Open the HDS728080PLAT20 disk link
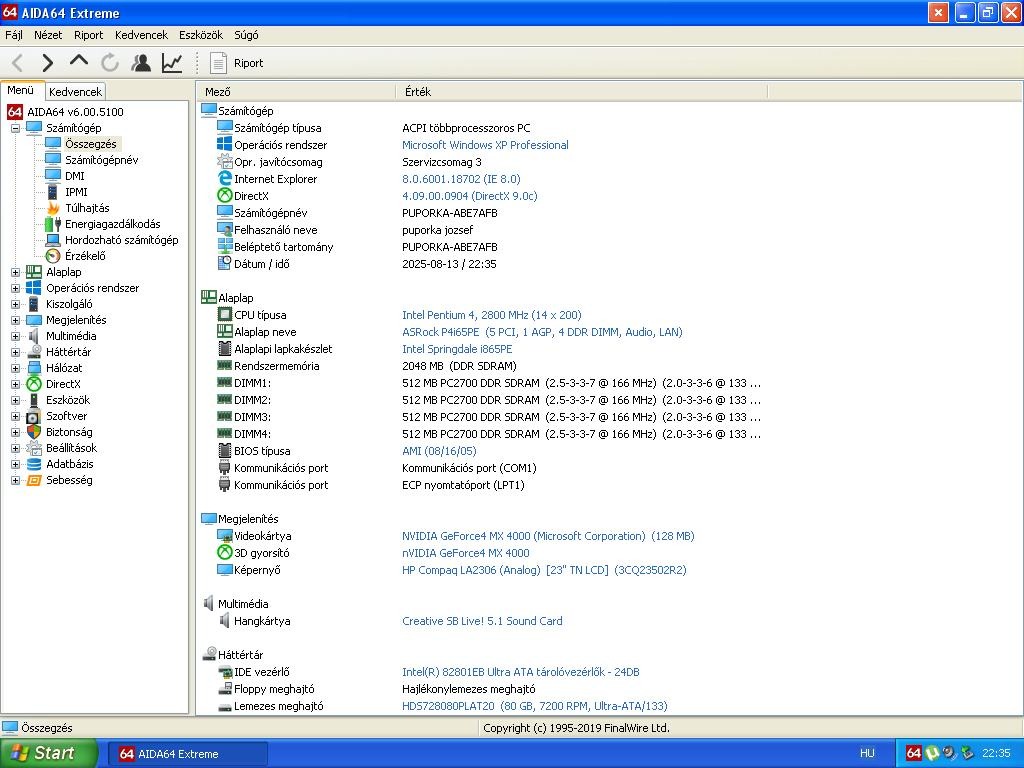This screenshot has height=768, width=1024. [x=535, y=706]
